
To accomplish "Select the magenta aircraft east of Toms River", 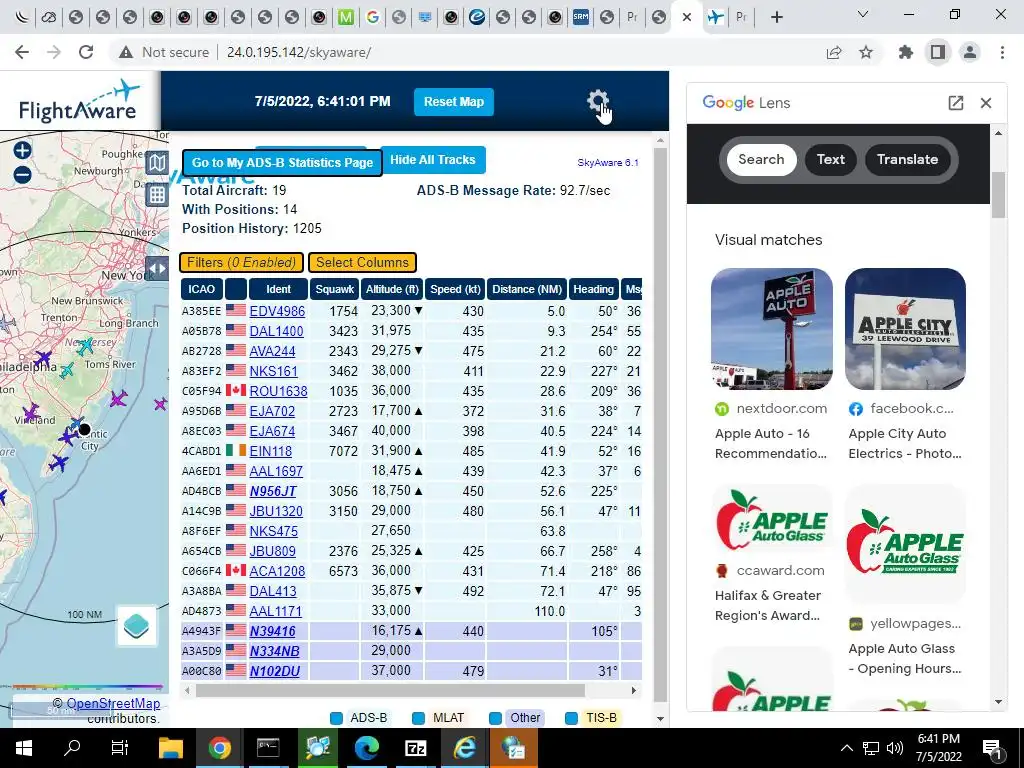I will click(118, 398).
